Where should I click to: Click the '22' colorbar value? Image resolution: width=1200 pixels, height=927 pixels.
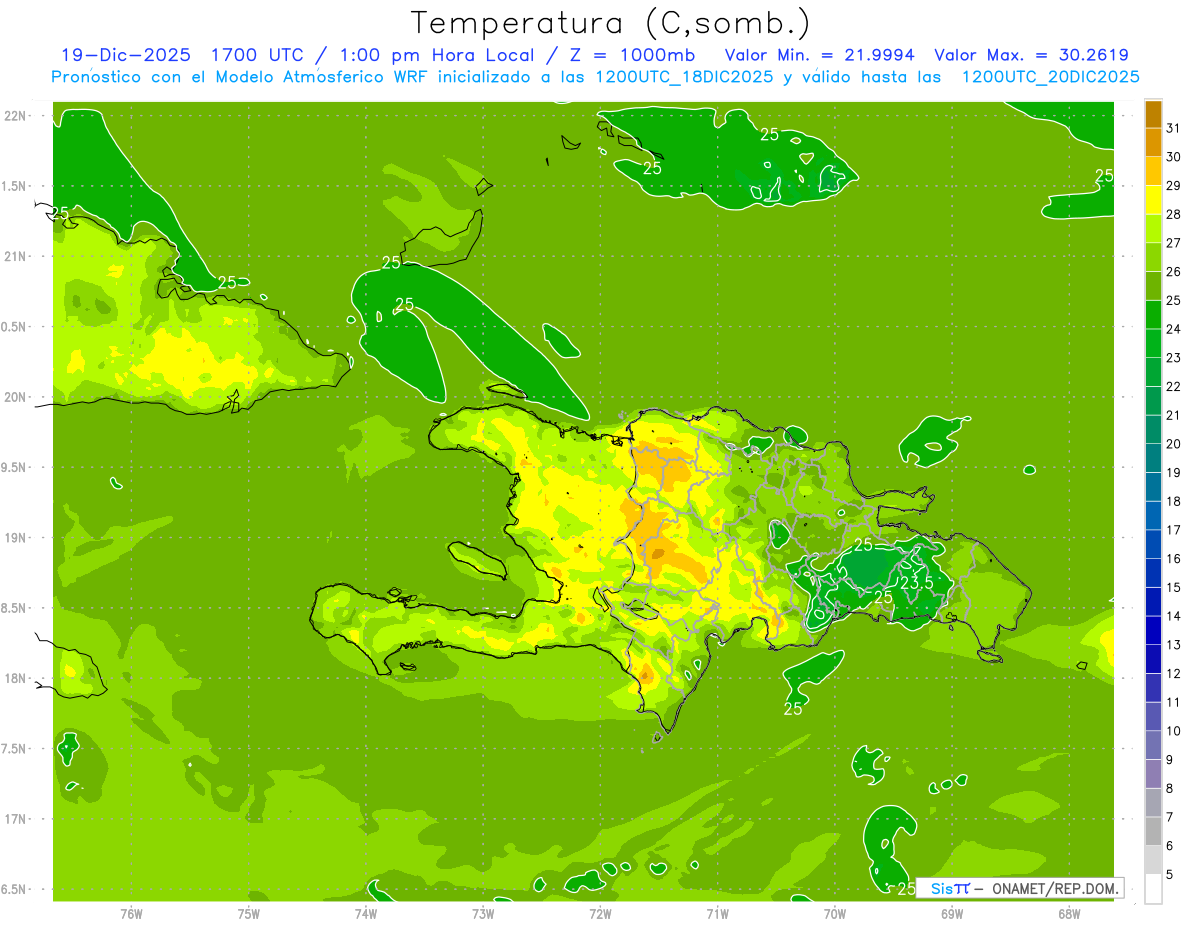coord(1174,387)
